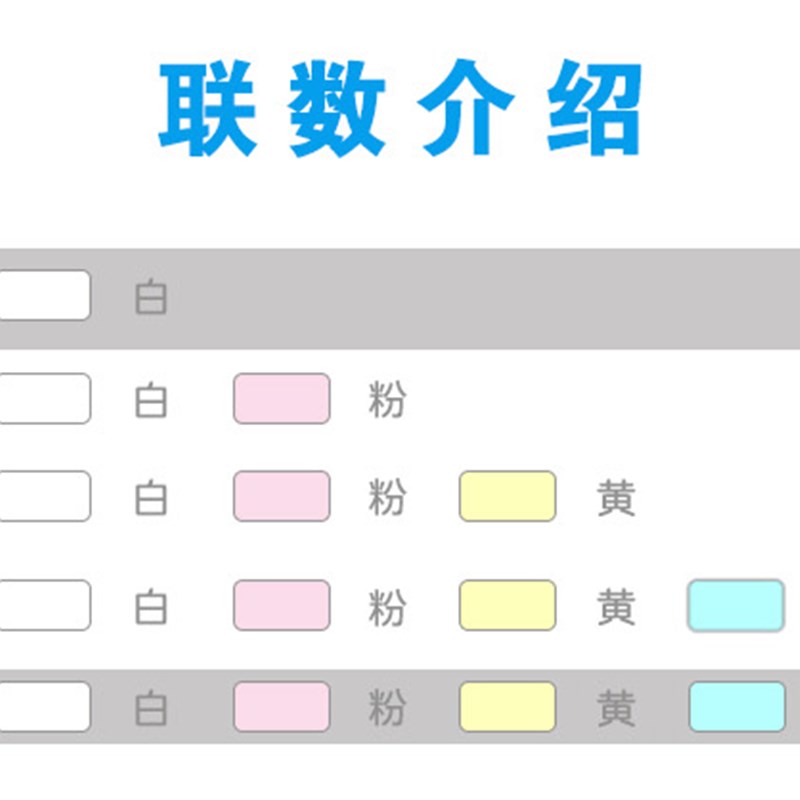The width and height of the screenshot is (800, 800).
Task: Click the 黄 label in the bottom gray row
Action: pos(616,708)
